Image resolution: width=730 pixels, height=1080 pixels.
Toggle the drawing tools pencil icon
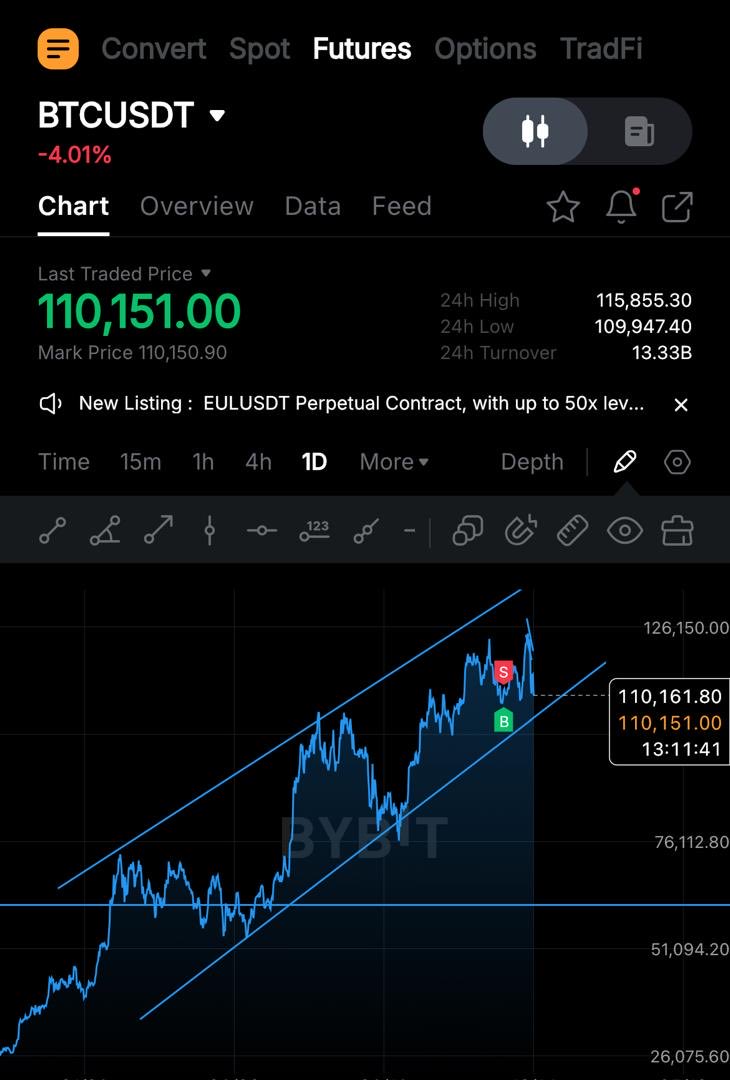625,461
